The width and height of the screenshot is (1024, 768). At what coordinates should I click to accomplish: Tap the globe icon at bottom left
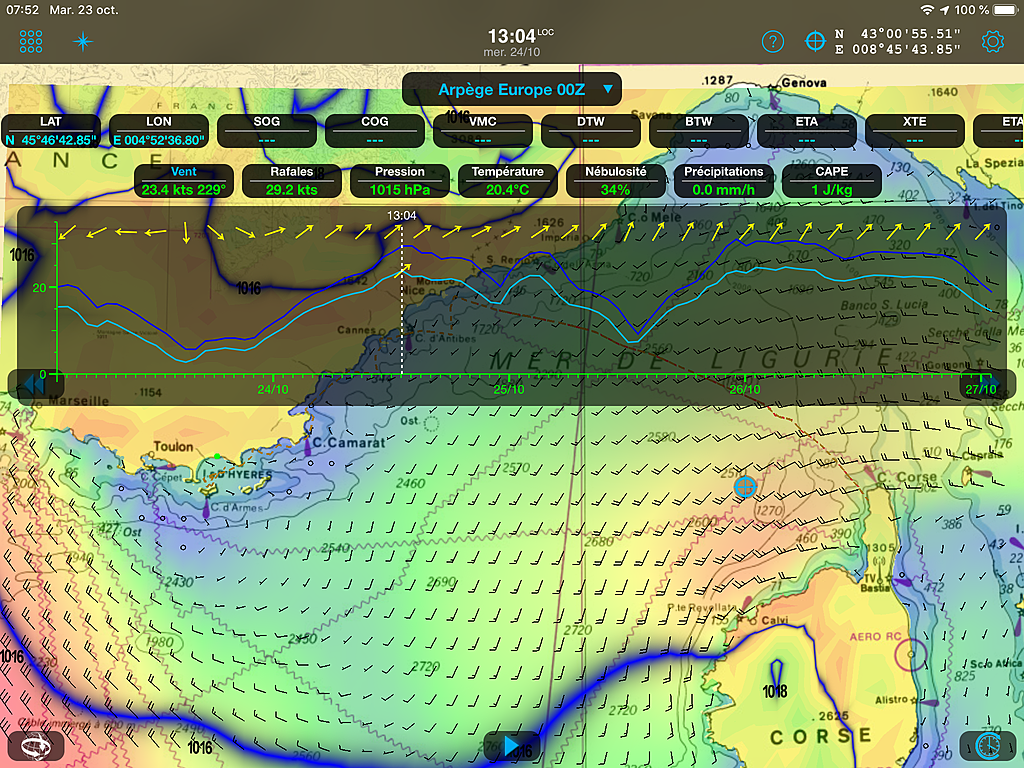tap(35, 746)
